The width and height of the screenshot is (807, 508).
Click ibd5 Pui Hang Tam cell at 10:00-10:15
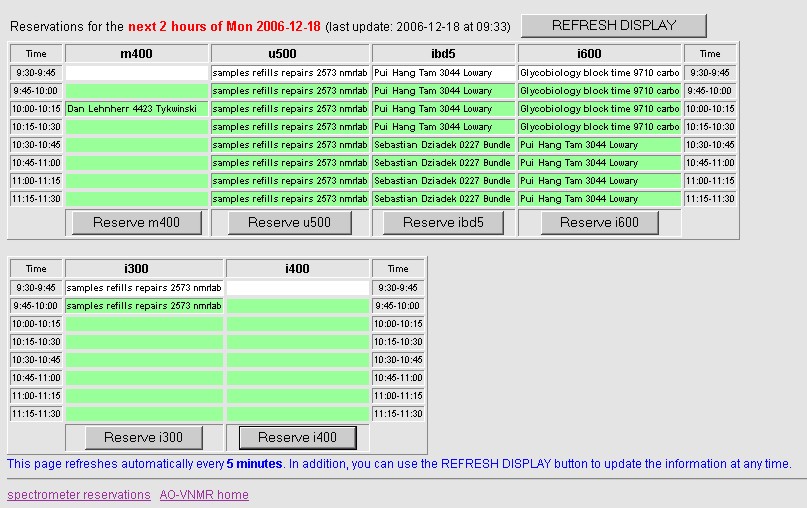click(443, 109)
